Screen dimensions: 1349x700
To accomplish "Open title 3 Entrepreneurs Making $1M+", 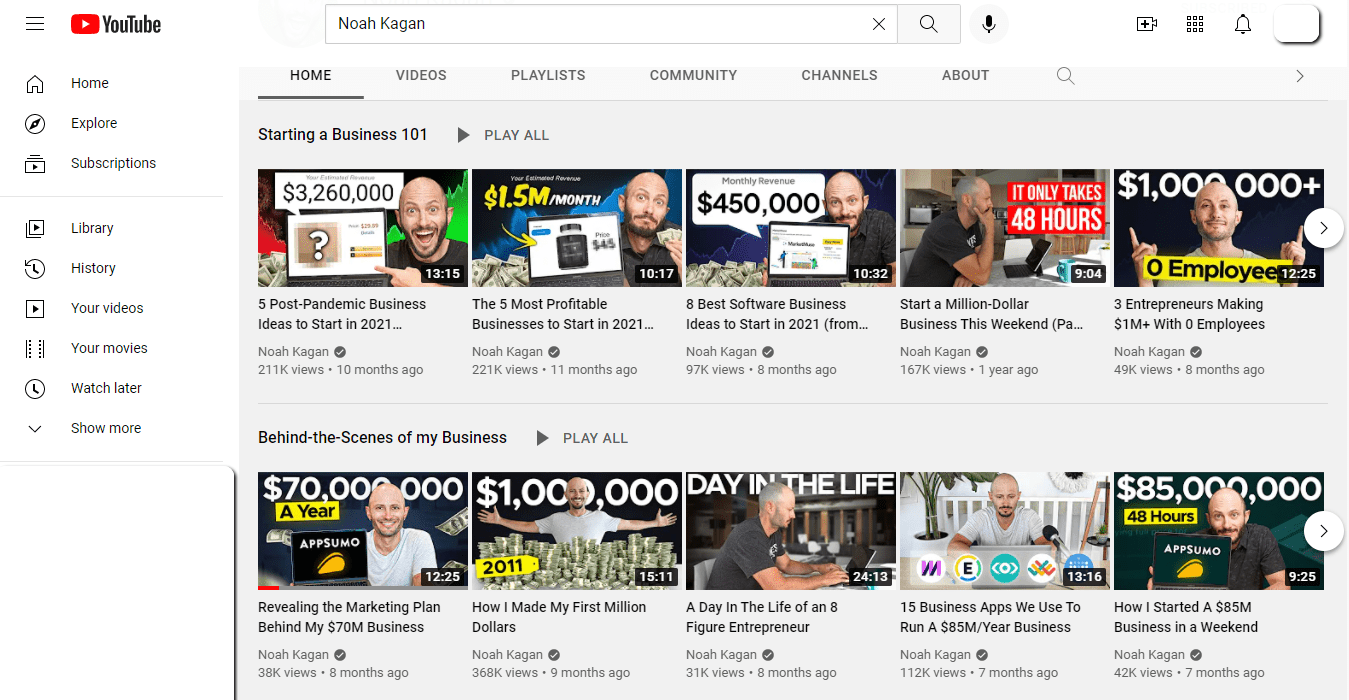I will 1189,314.
